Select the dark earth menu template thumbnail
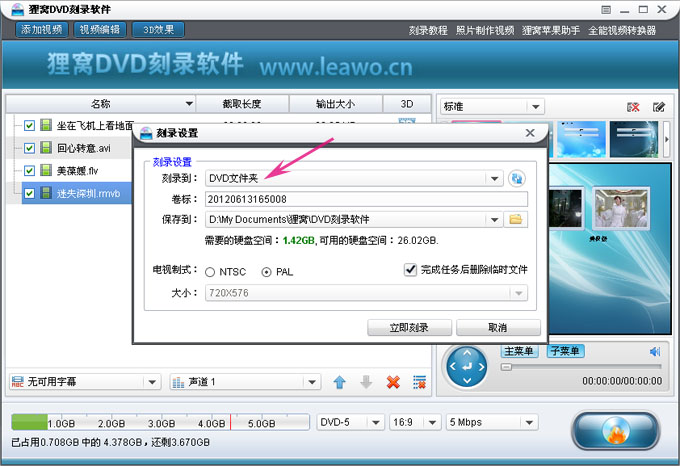 tap(634, 139)
